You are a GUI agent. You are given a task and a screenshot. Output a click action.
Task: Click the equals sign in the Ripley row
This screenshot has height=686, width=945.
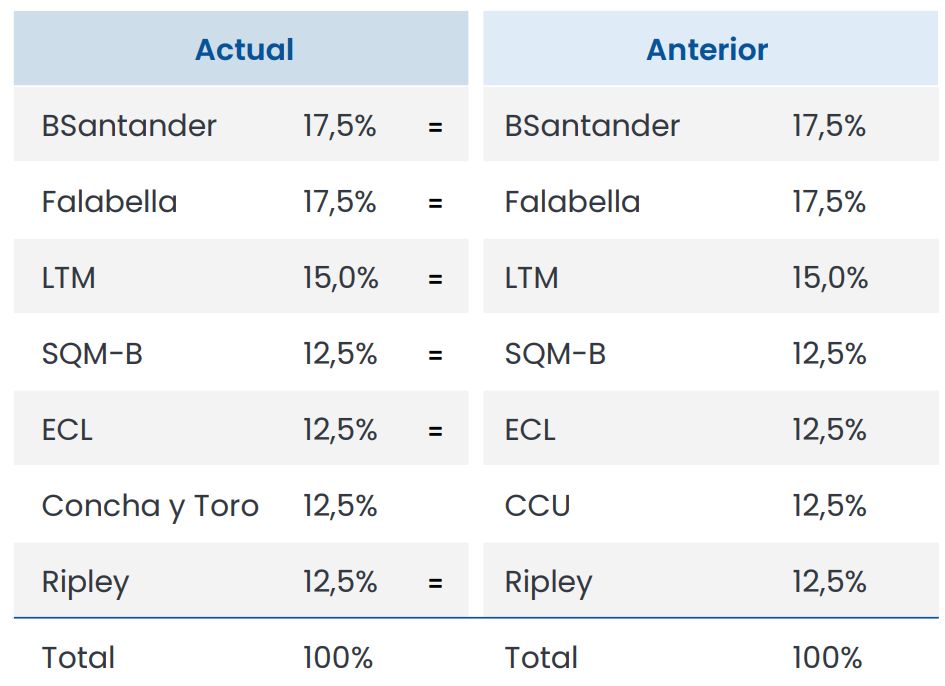435,583
